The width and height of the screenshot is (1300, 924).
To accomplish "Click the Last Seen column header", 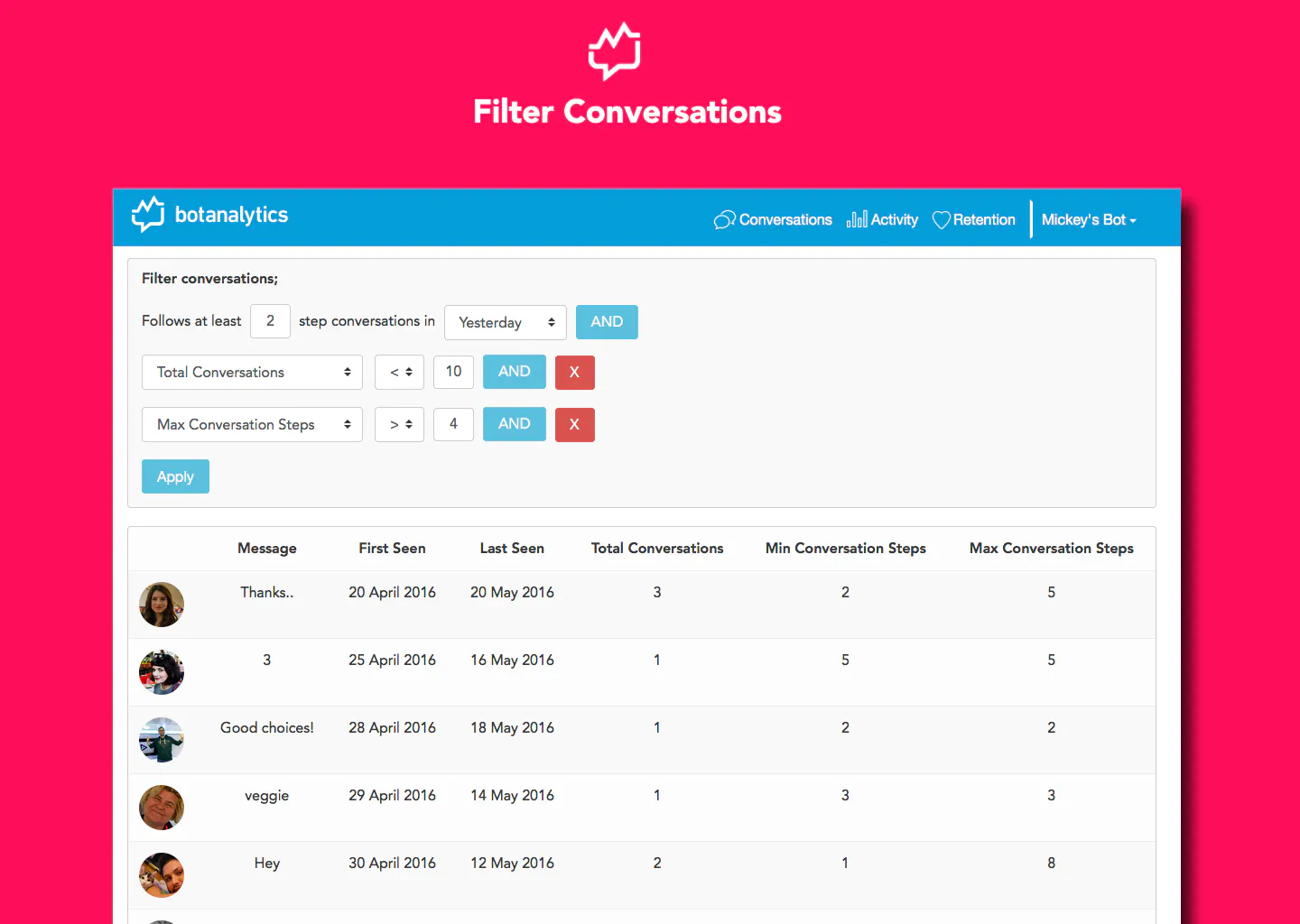I will click(512, 548).
